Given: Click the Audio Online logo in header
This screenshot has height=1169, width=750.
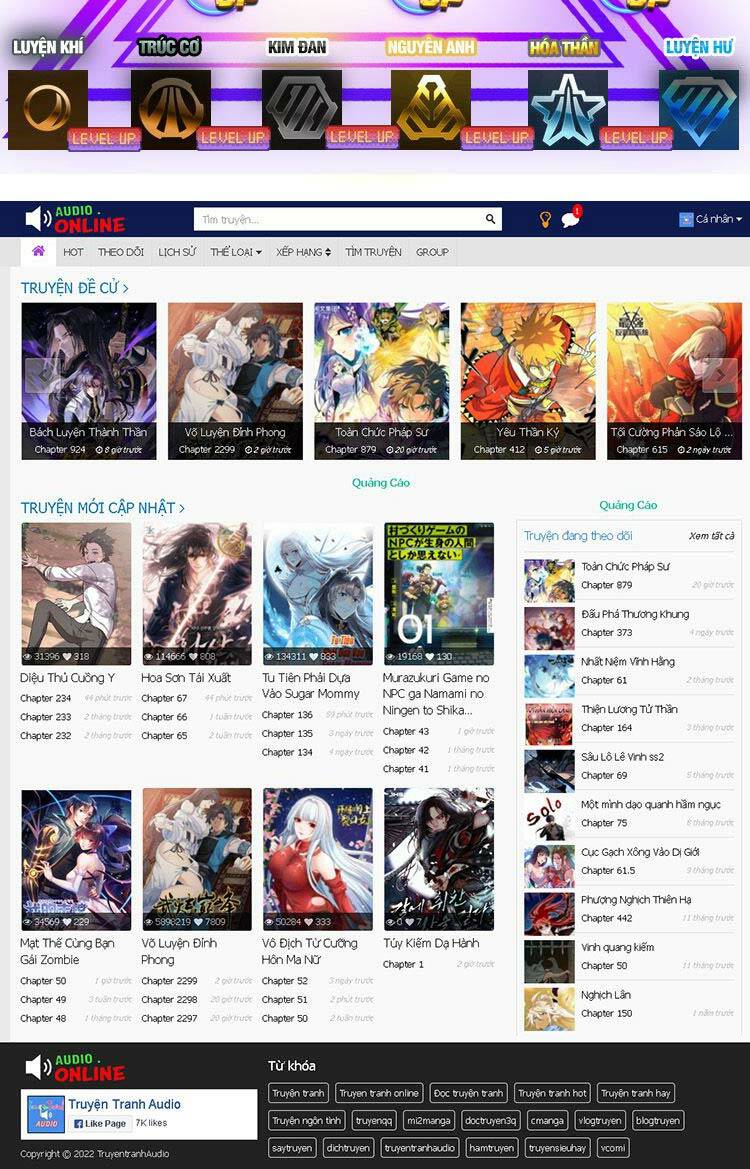Looking at the screenshot, I should point(76,219).
